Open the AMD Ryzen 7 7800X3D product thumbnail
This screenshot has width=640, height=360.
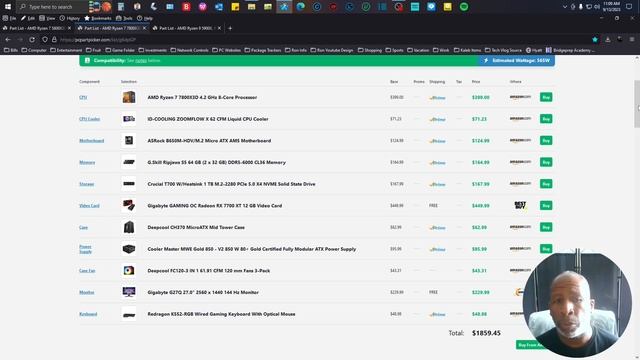tap(129, 97)
